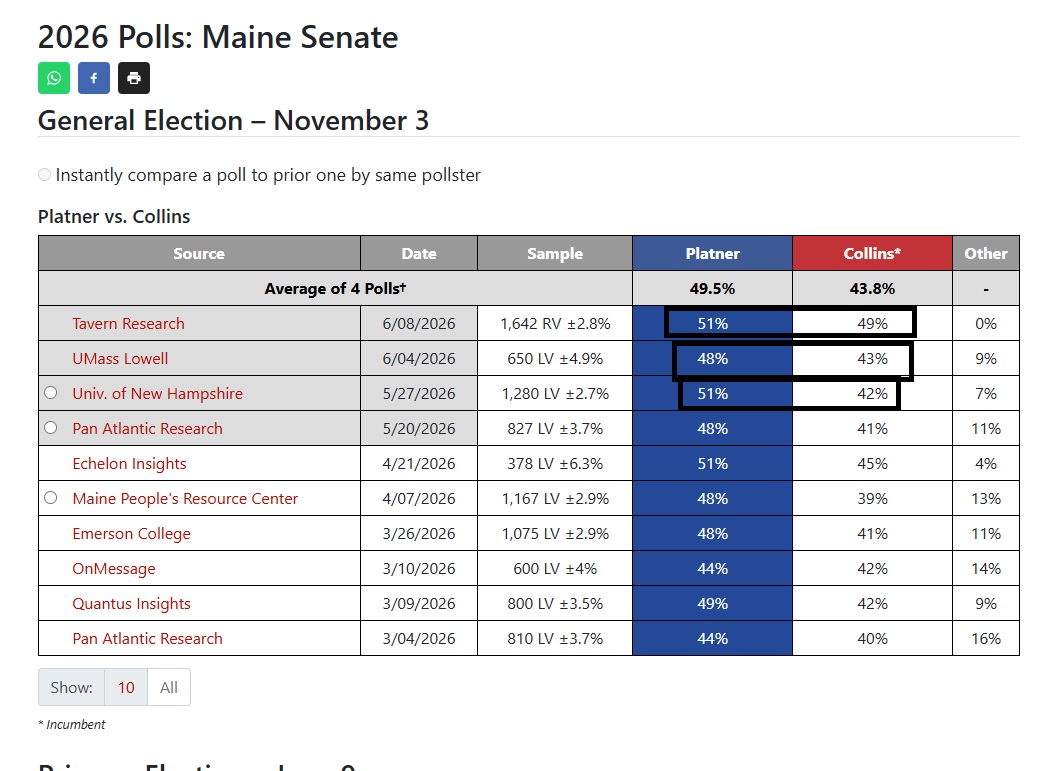This screenshot has height=771, width=1044.
Task: Click the Source column header
Action: coord(199,254)
